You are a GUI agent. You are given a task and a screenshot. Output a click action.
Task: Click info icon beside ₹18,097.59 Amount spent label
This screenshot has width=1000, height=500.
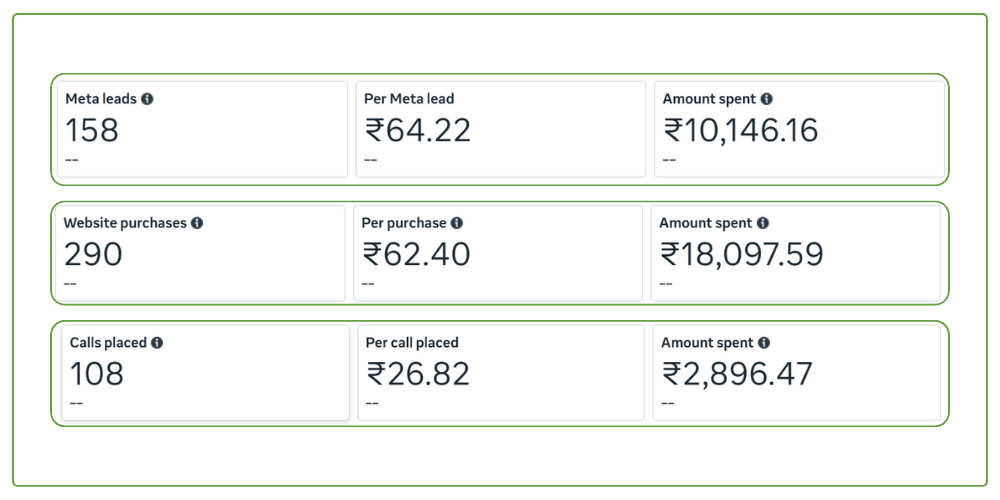(763, 223)
